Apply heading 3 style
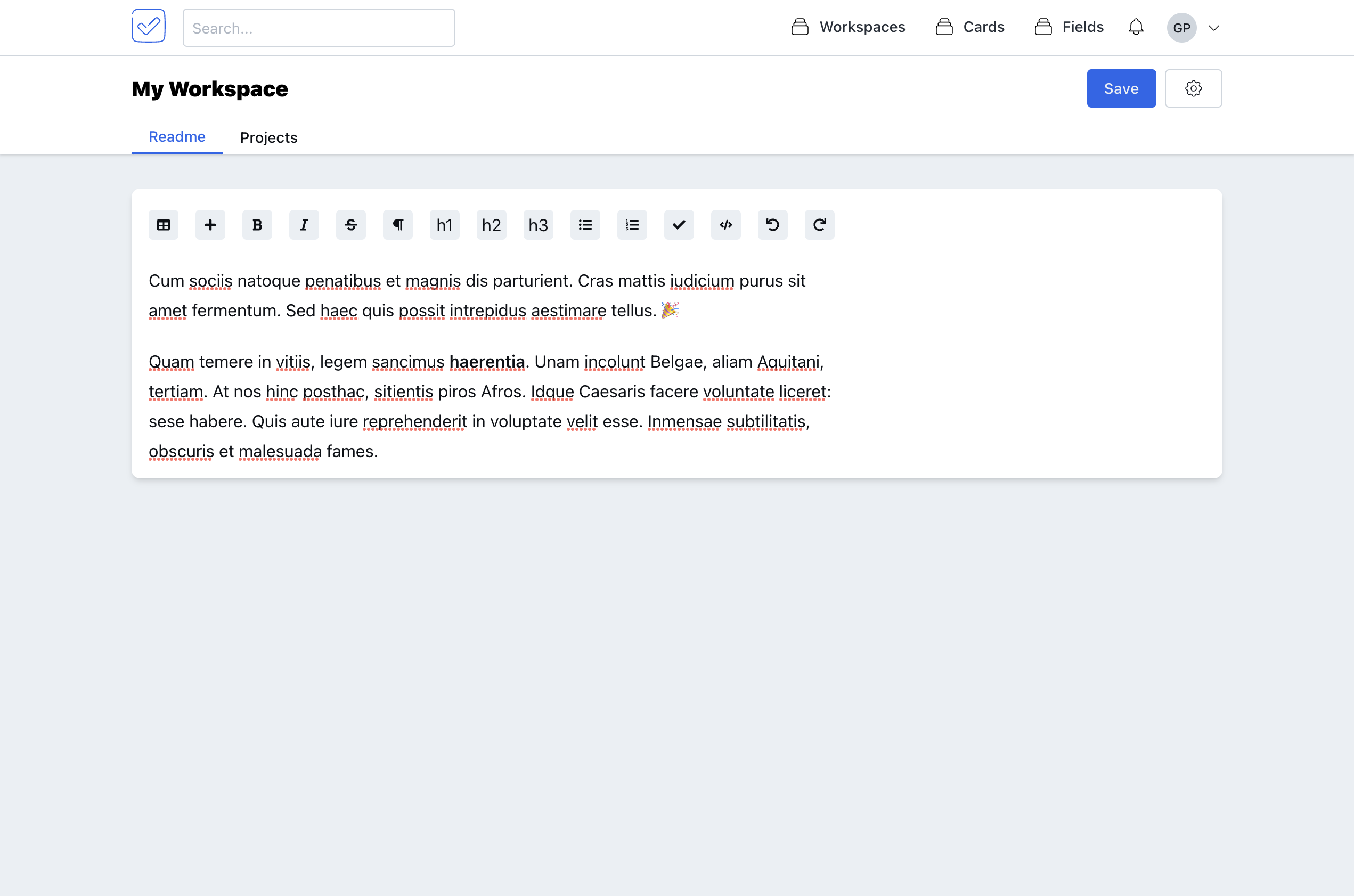The height and width of the screenshot is (896, 1354). point(537,225)
